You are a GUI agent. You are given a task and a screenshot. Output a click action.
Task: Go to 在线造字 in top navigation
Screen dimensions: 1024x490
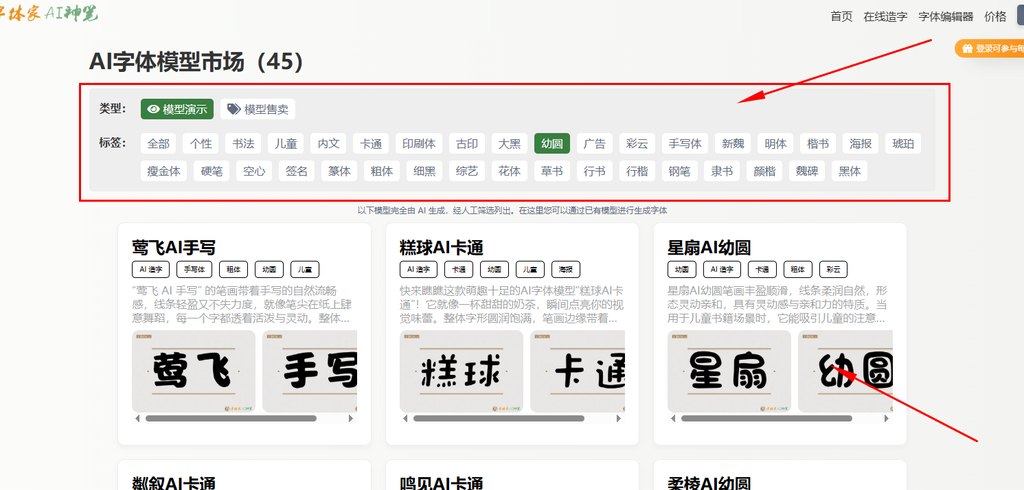tap(885, 17)
